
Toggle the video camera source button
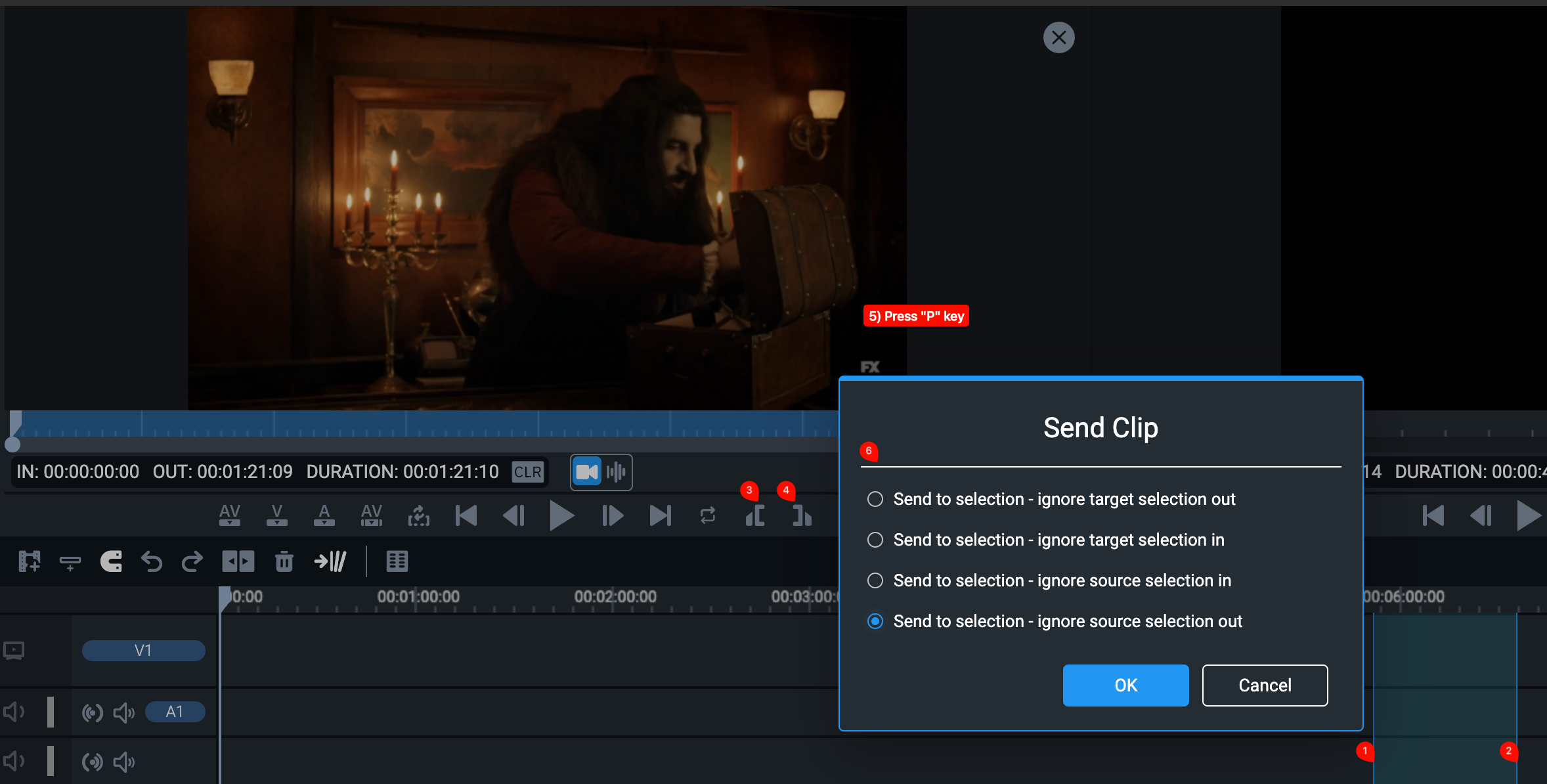pyautogui.click(x=587, y=472)
